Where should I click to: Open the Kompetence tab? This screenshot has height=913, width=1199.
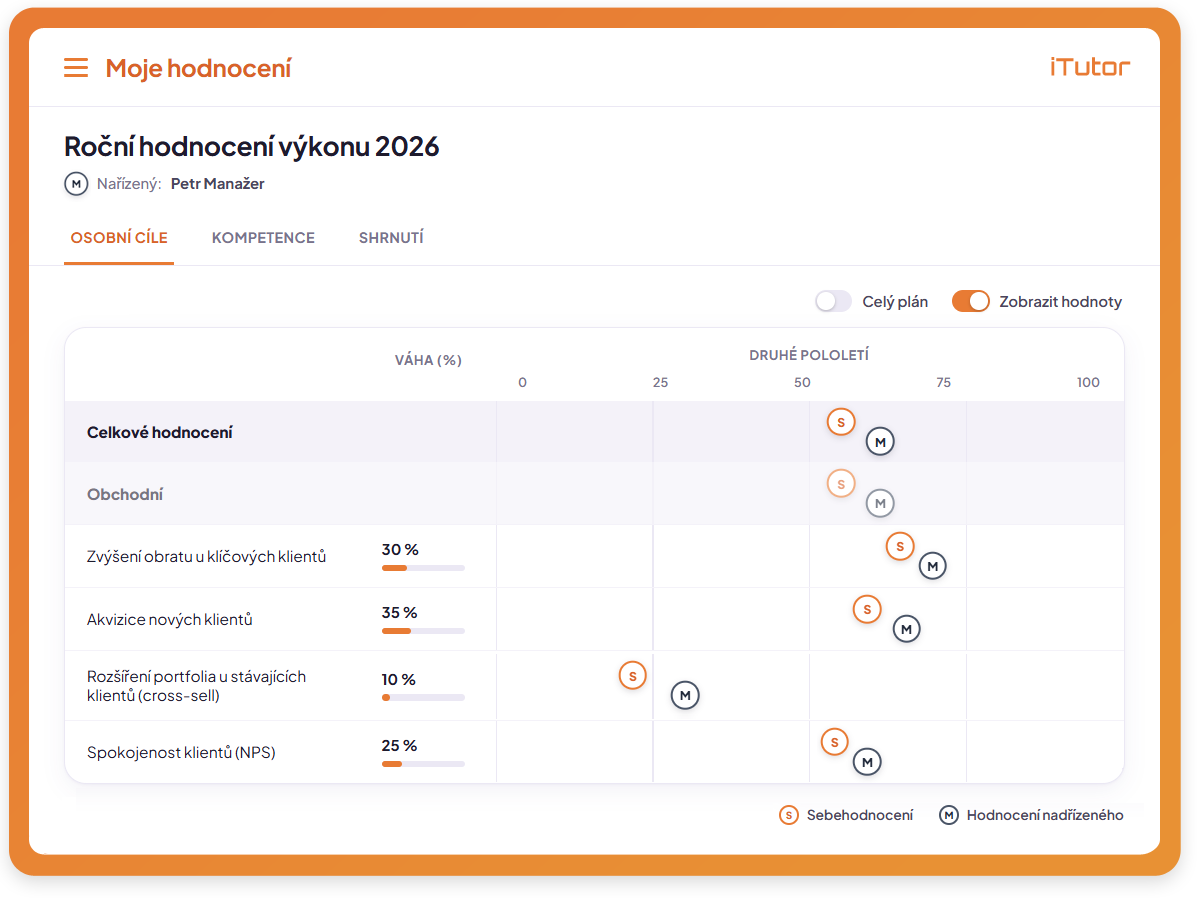[x=263, y=239]
